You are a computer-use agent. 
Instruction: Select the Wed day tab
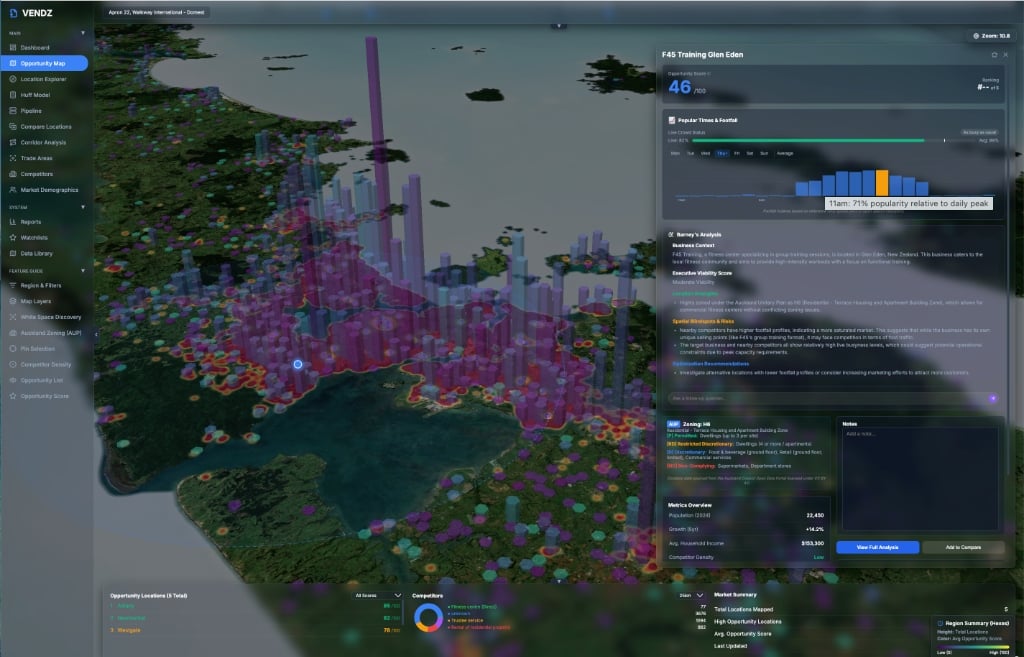(x=705, y=153)
